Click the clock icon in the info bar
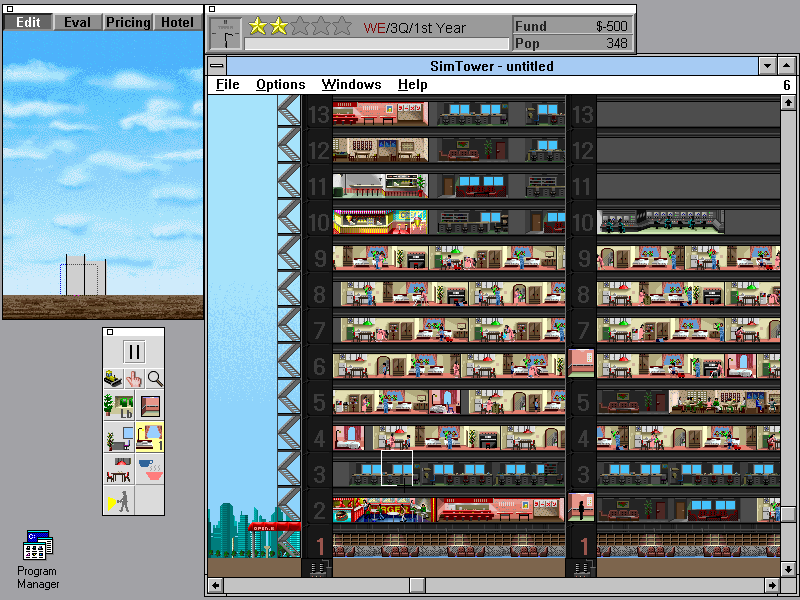This screenshot has height=600, width=800. pos(226,34)
